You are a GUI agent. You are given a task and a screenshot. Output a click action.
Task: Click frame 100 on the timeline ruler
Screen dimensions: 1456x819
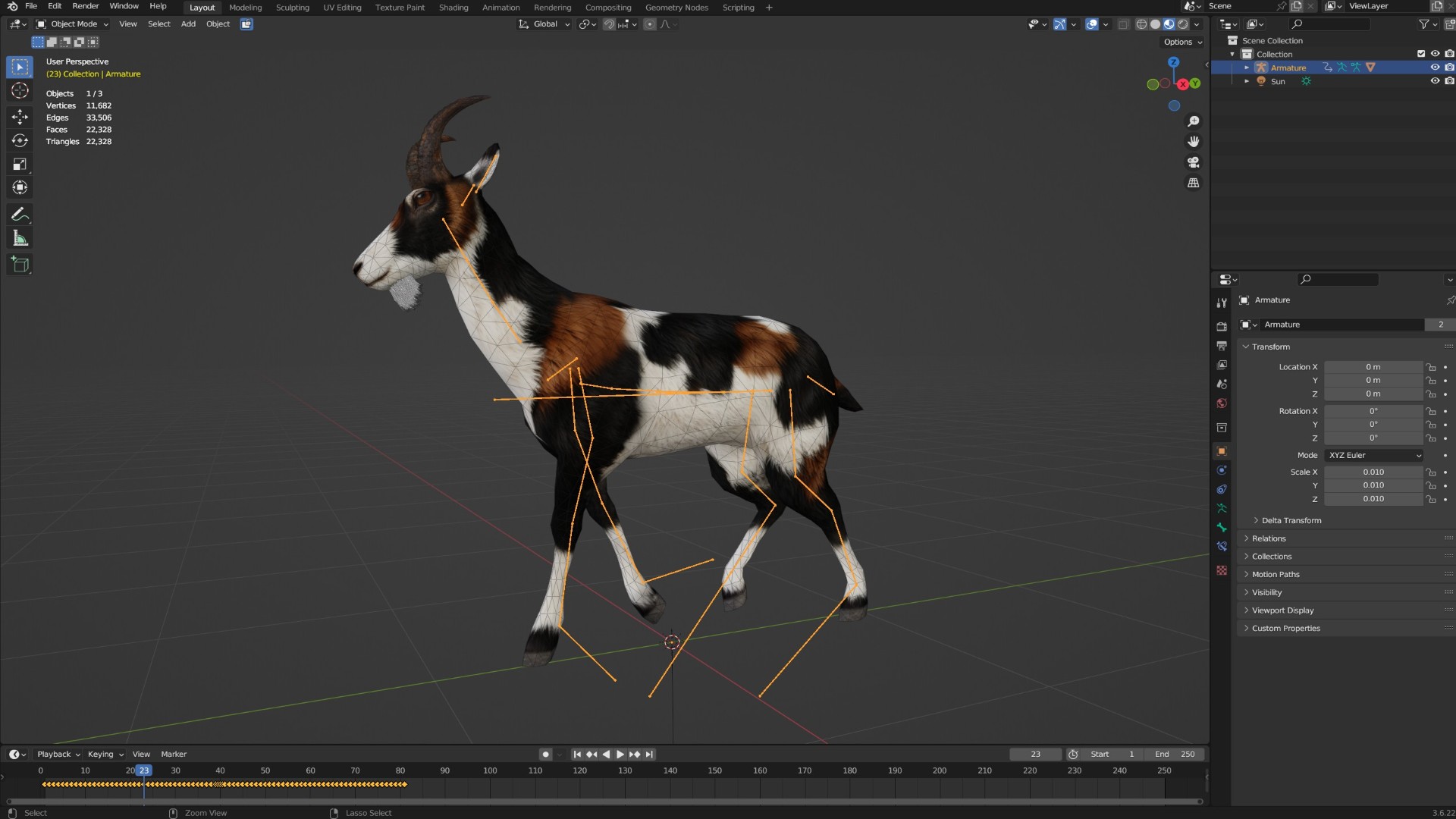coord(490,770)
